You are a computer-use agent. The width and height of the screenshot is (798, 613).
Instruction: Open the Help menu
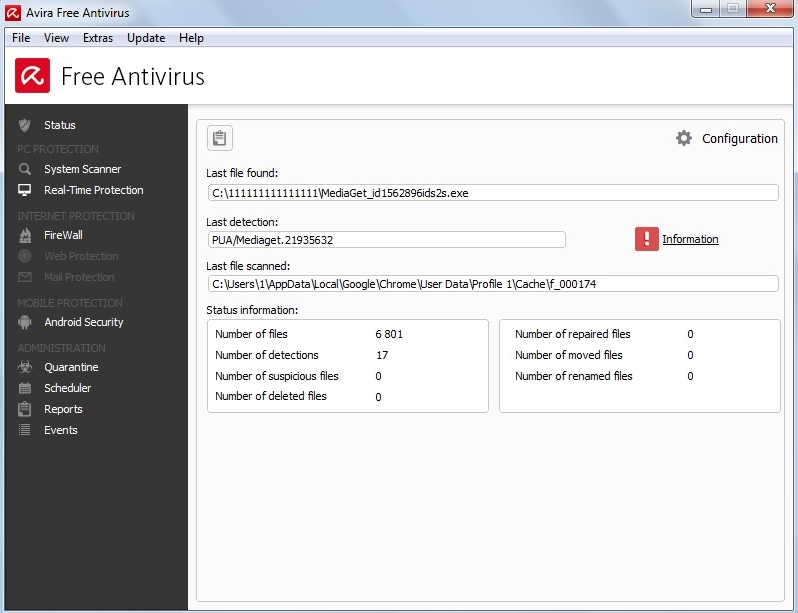click(191, 38)
